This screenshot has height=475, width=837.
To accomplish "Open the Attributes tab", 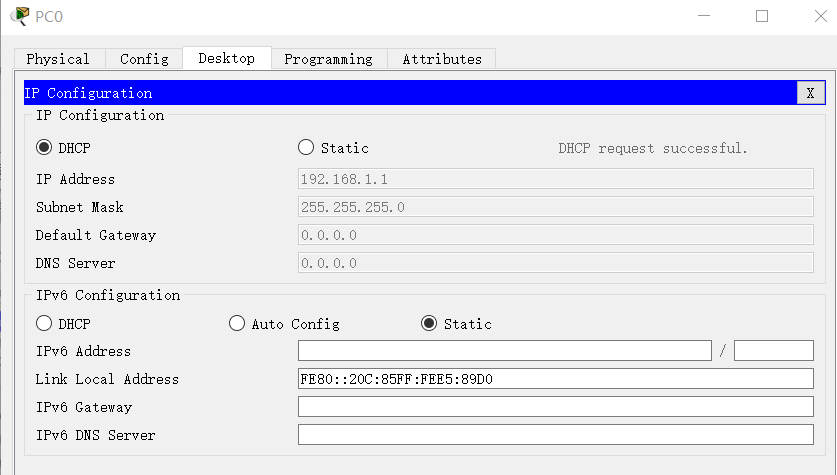I will click(442, 59).
